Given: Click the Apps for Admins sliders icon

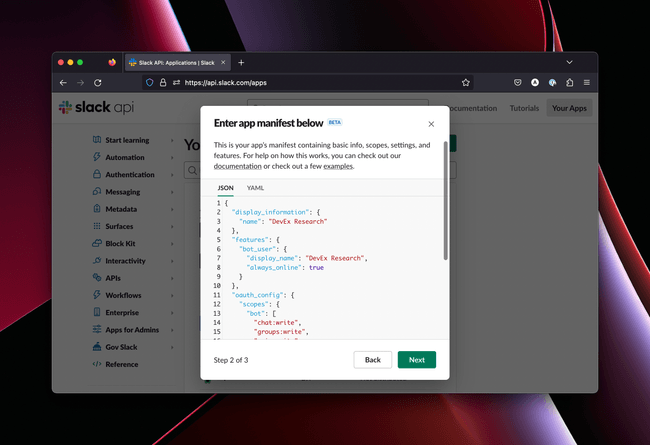Looking at the screenshot, I should point(97,329).
